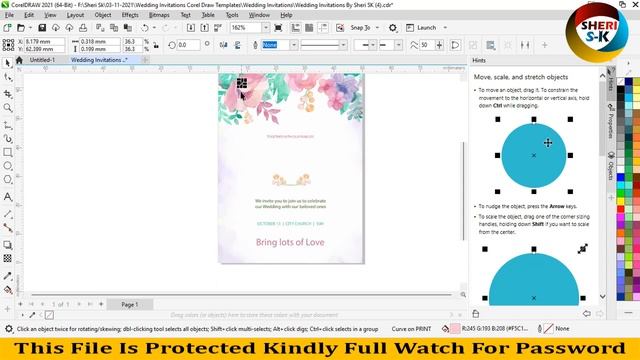The height and width of the screenshot is (360, 640).
Task: Click the New document icon
Action: (7, 28)
